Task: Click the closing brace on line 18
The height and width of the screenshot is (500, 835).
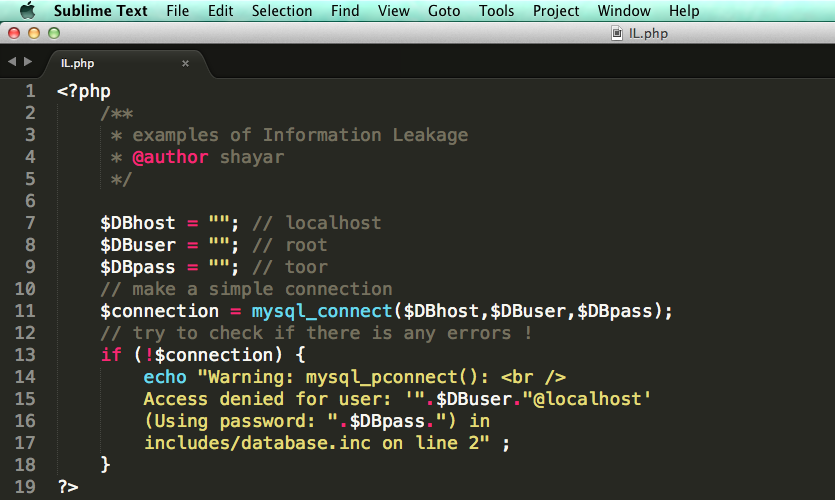Action: (105, 465)
